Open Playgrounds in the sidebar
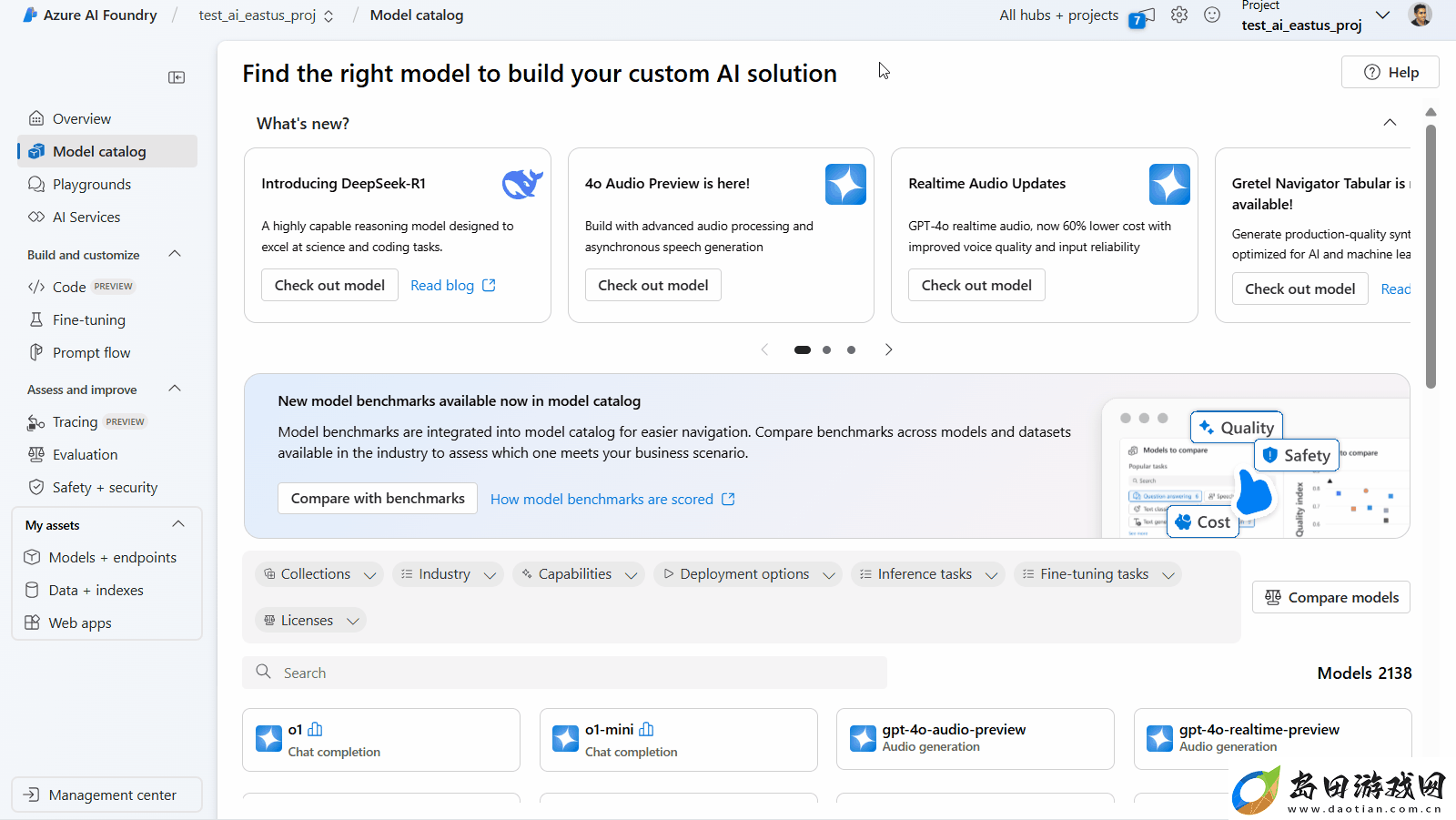The height and width of the screenshot is (820, 1456). tap(92, 184)
